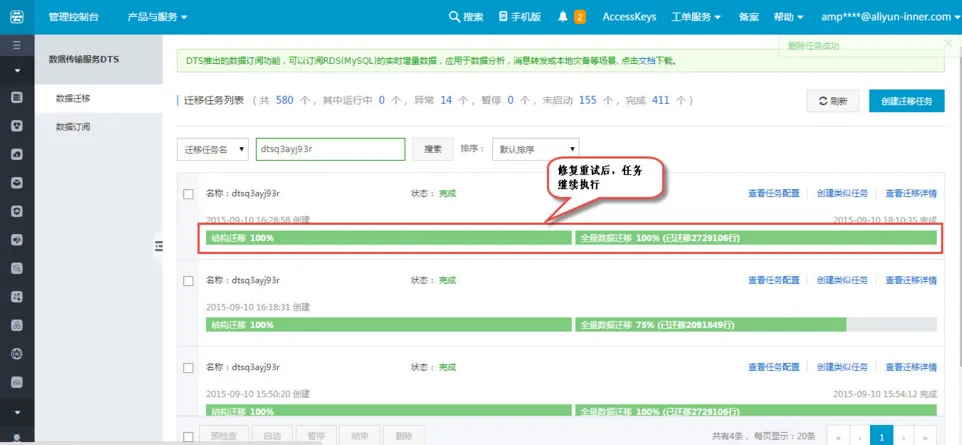Toggle the hamburger menu at top of dark sidebar
Viewport: 962px width, 445px height.
click(17, 45)
